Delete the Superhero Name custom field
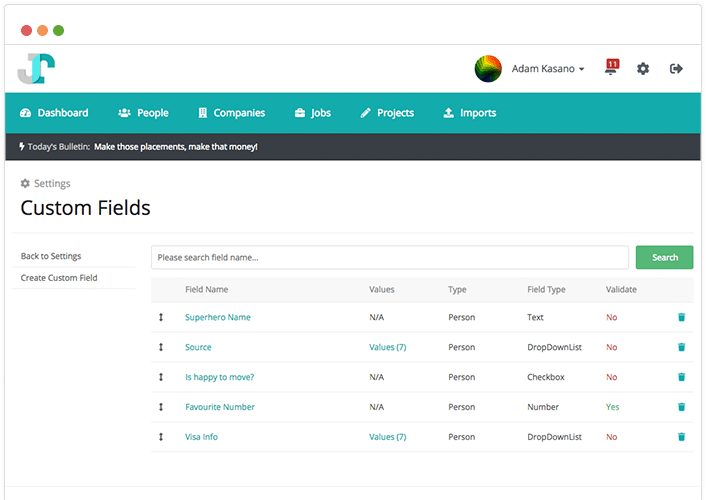Viewport: 707px width, 500px height. (x=681, y=317)
